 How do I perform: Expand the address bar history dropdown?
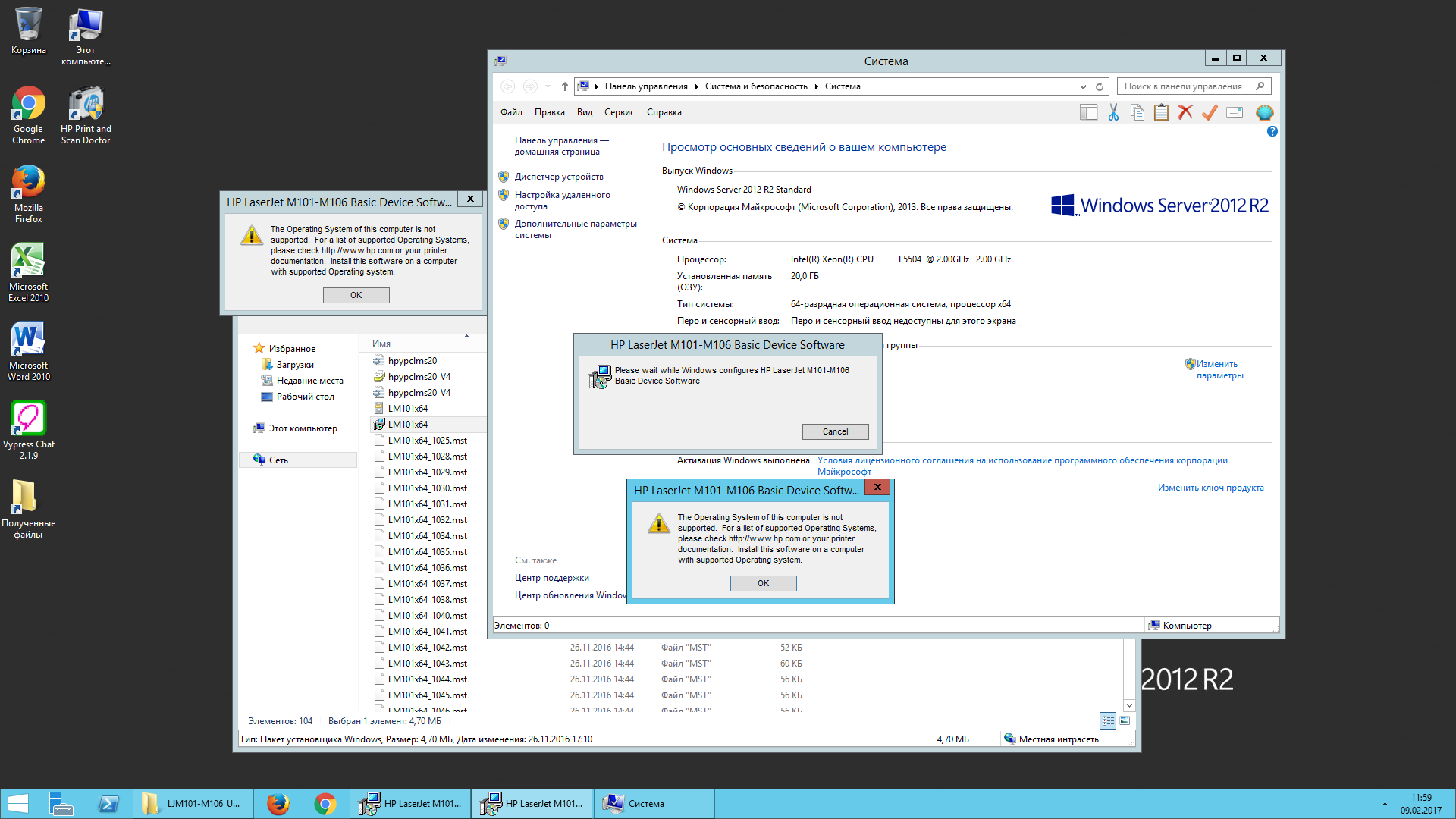pos(1083,86)
